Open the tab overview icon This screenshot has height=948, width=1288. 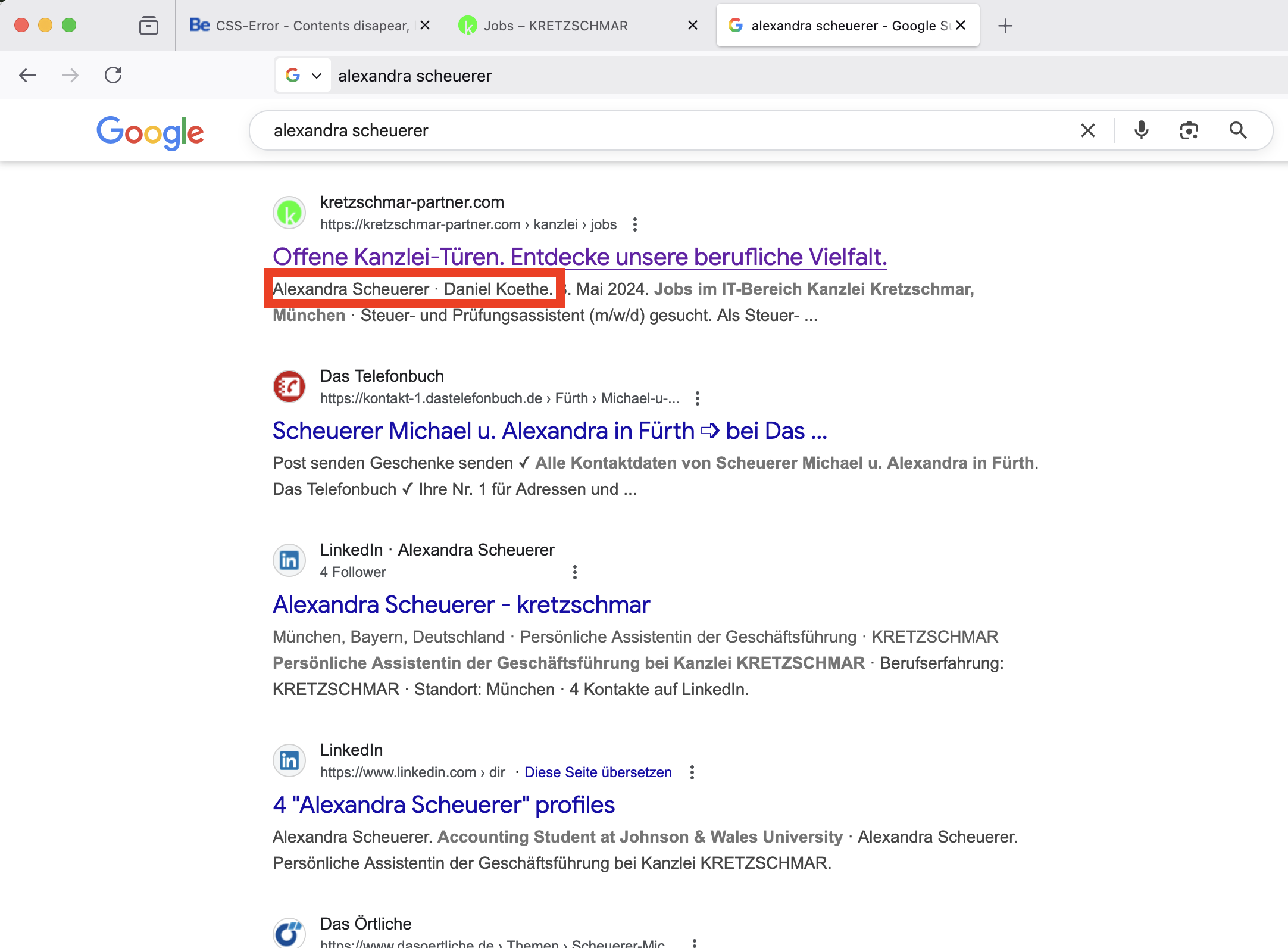[x=148, y=26]
